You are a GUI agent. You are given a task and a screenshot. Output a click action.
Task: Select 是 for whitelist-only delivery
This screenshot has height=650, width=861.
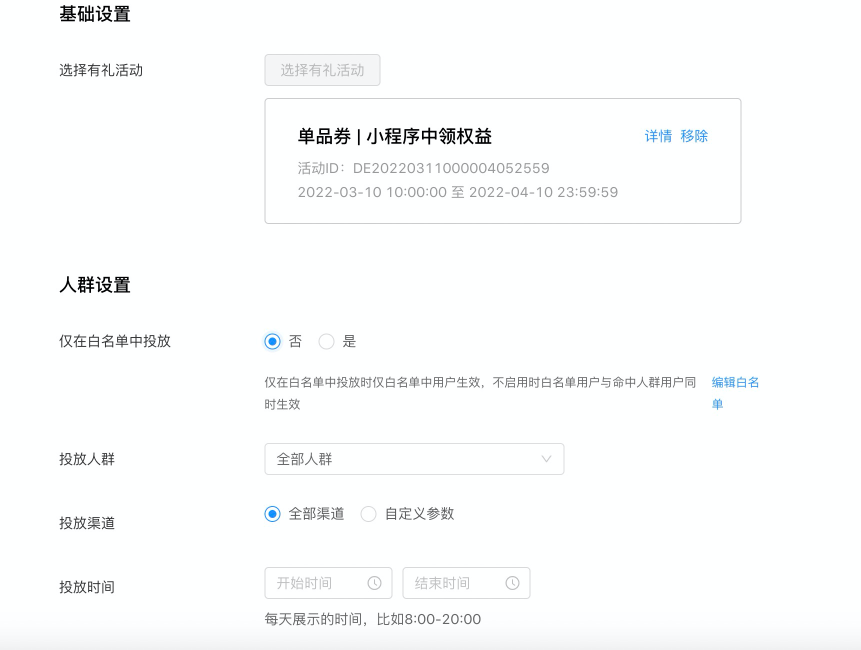click(326, 341)
